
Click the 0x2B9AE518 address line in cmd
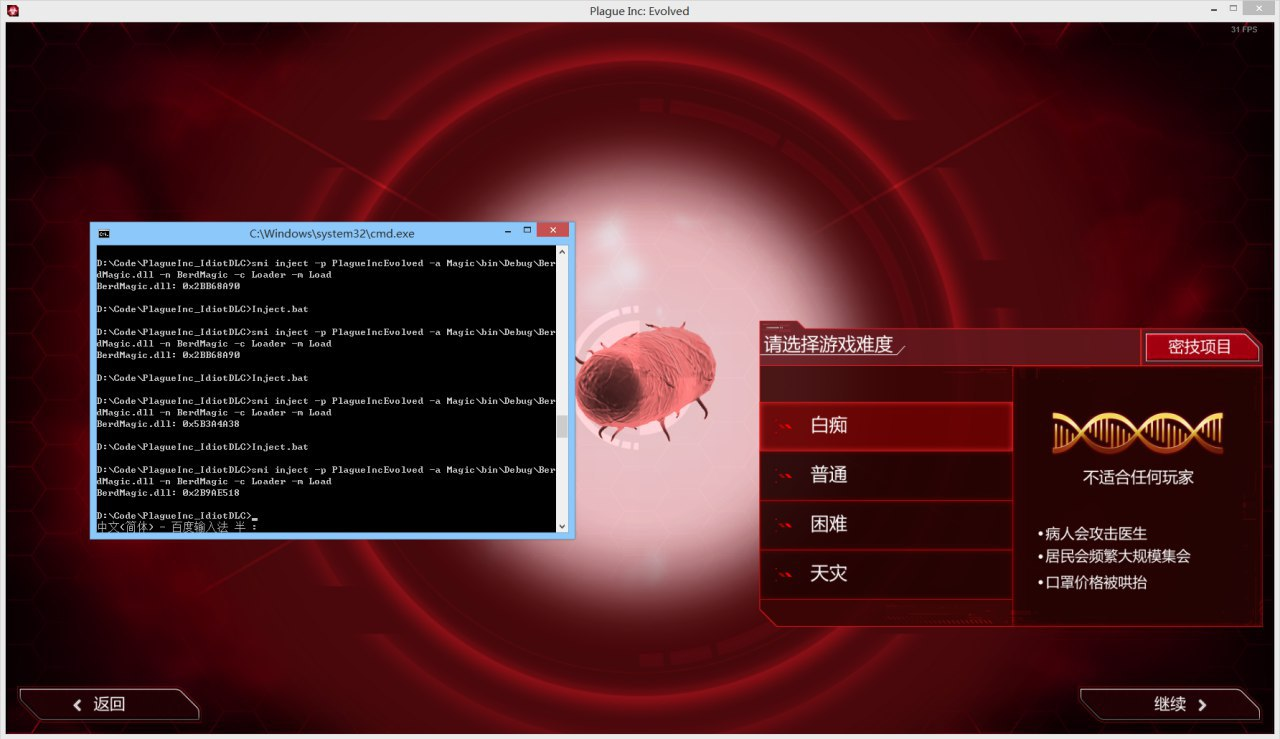click(x=168, y=493)
